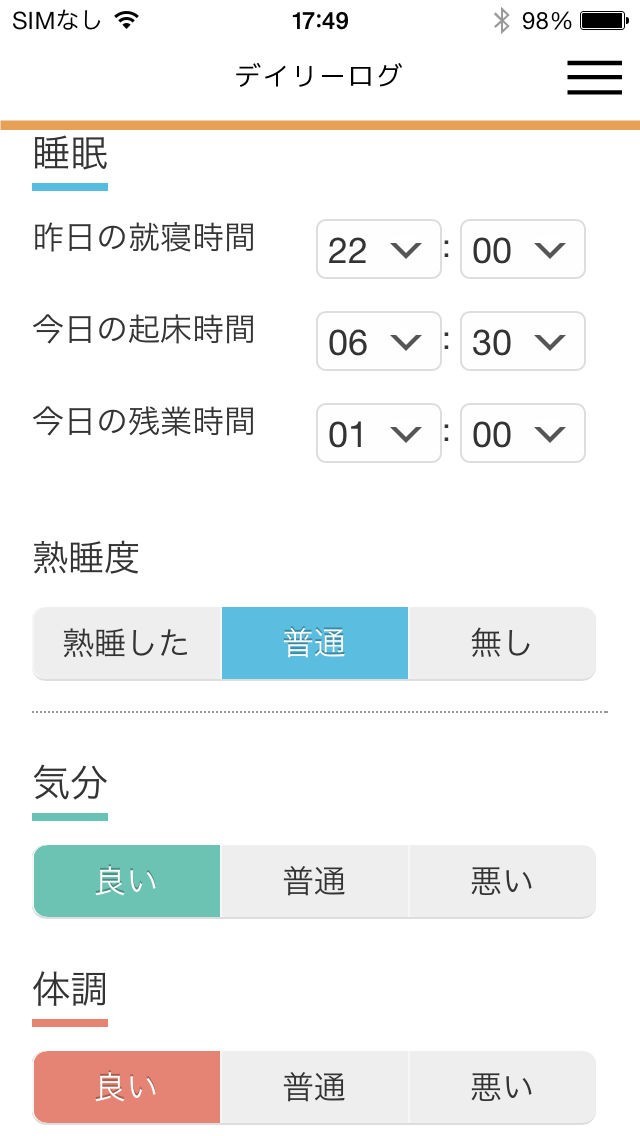Set 気分 mood to 良い
The height and width of the screenshot is (1136, 640).
pos(126,881)
